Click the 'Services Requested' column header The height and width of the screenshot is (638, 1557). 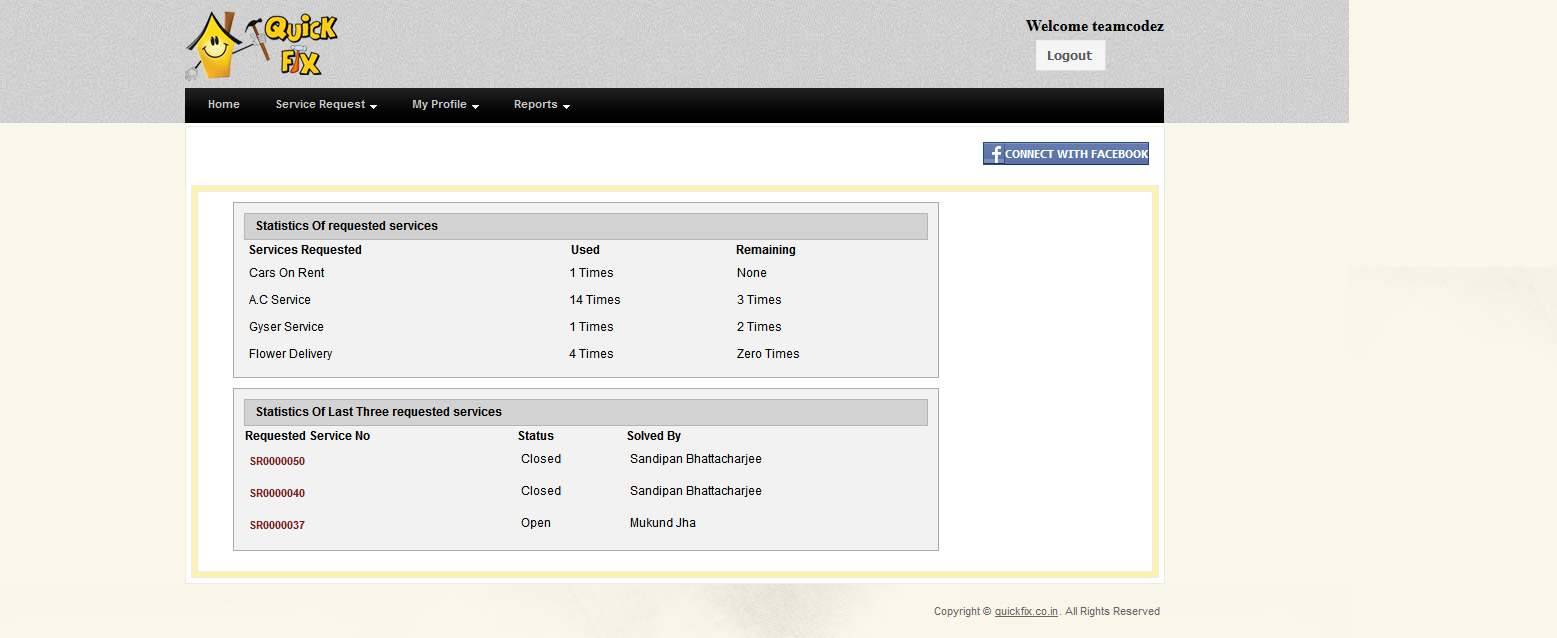click(305, 250)
